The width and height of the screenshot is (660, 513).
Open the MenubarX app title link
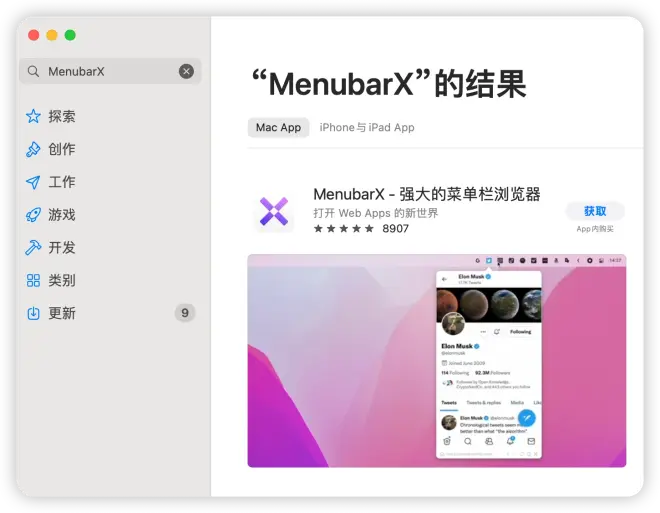tap(426, 194)
